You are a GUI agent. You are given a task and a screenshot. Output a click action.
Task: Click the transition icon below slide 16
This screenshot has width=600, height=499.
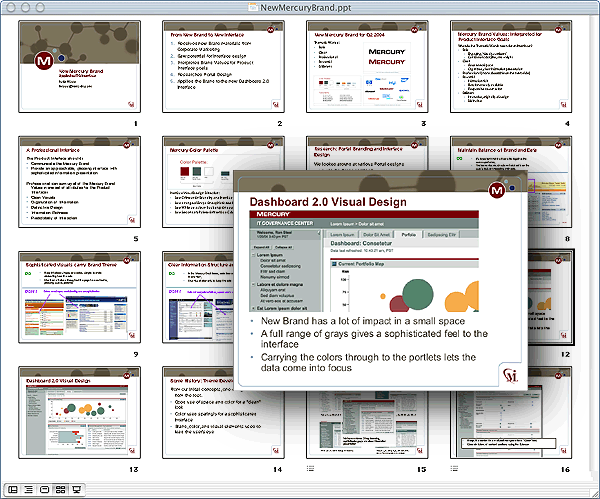click(455, 468)
